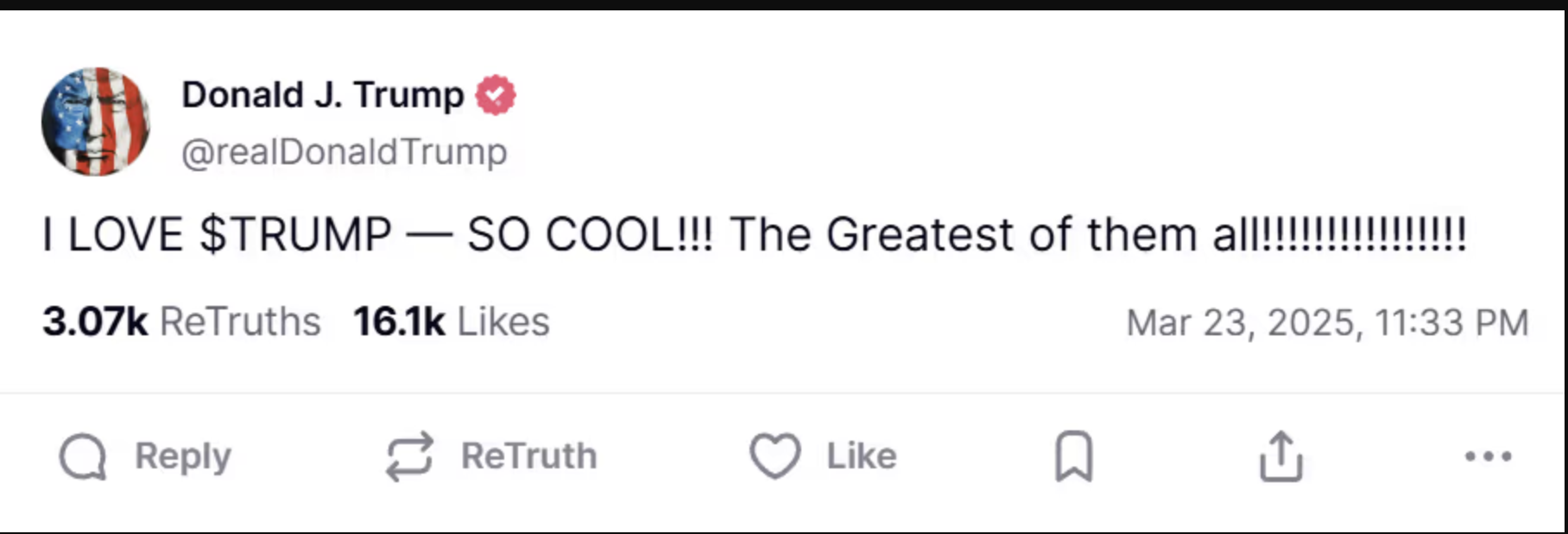Open the three-dot more options menu

(1488, 456)
